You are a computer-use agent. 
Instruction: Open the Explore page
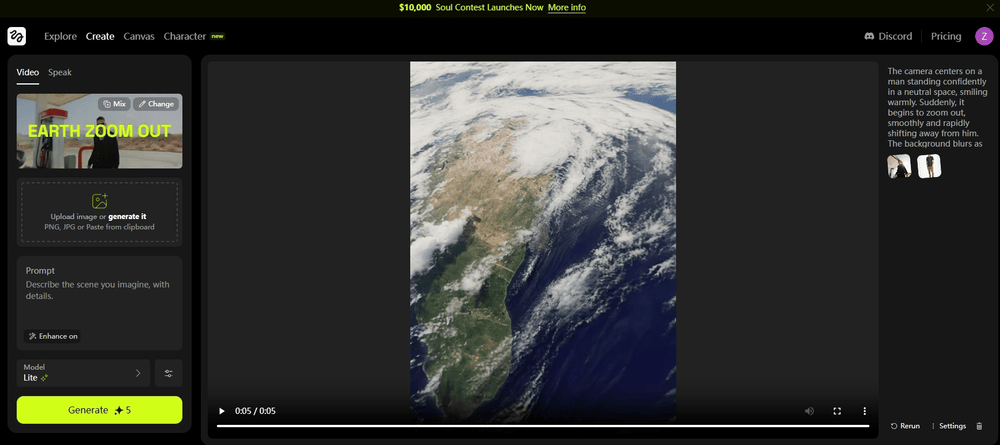pyautogui.click(x=61, y=36)
